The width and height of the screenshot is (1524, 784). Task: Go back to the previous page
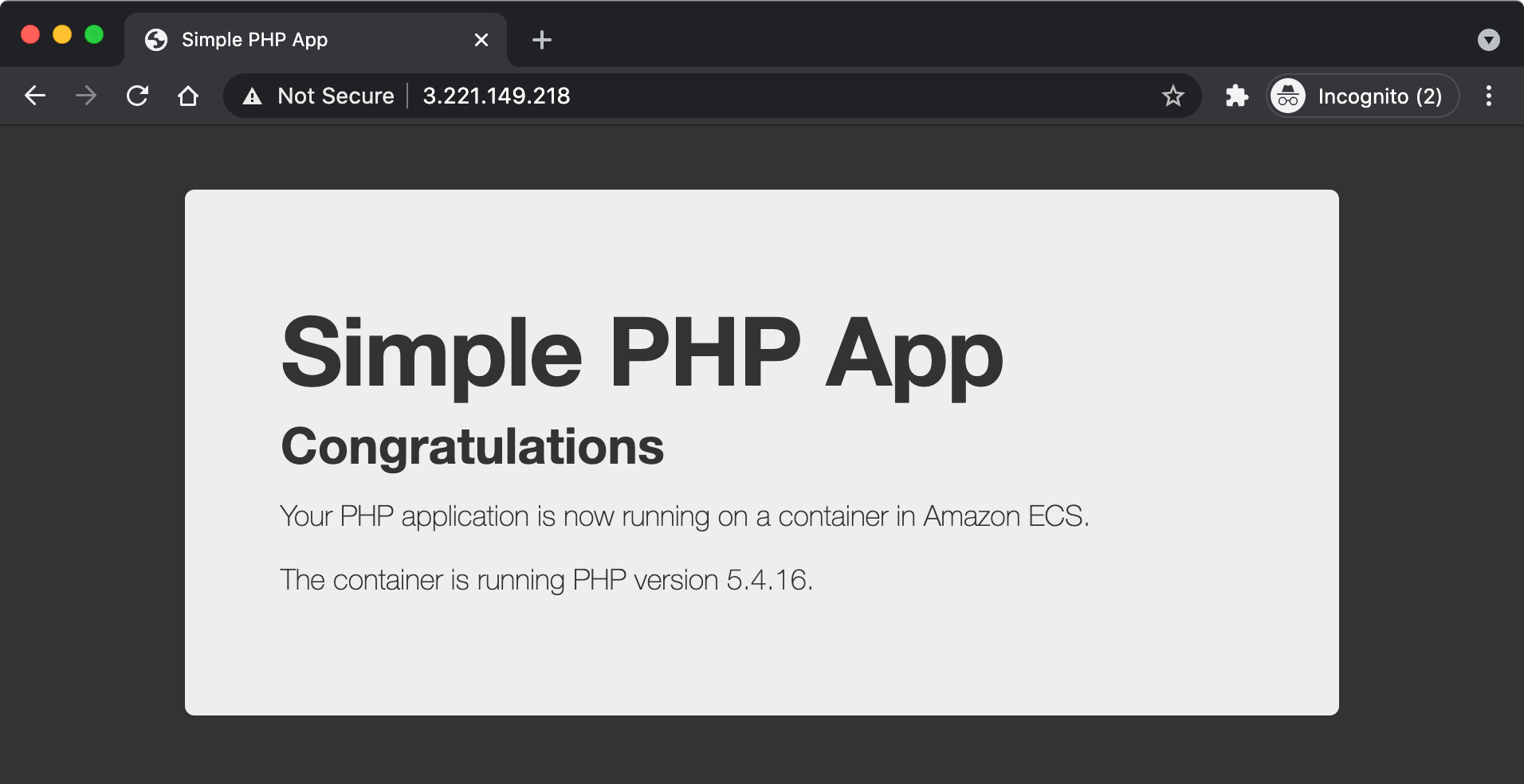35,96
